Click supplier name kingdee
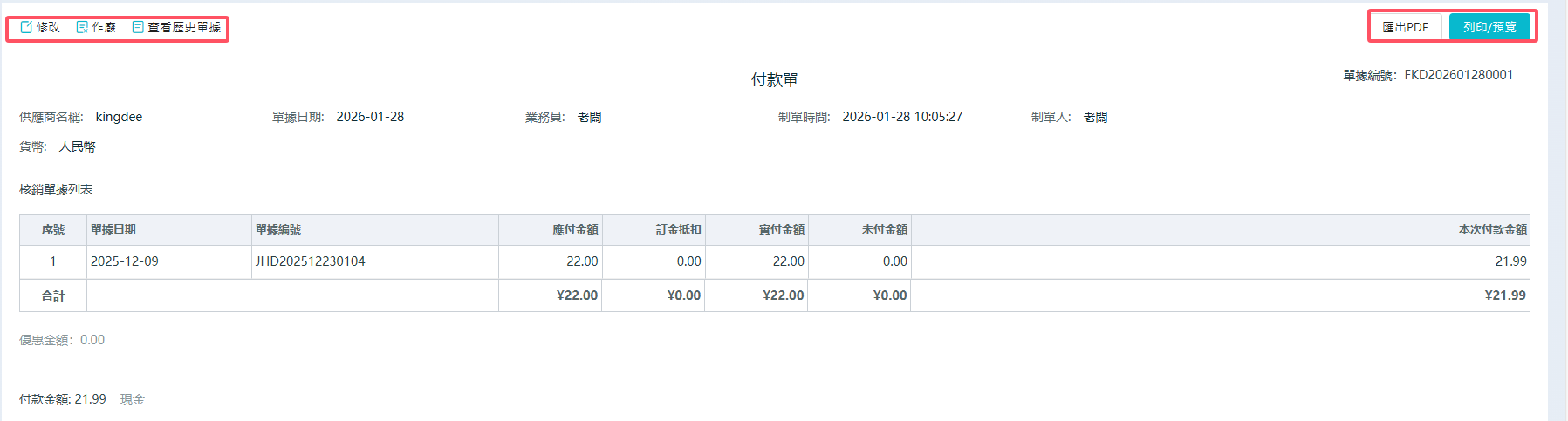 click(119, 117)
